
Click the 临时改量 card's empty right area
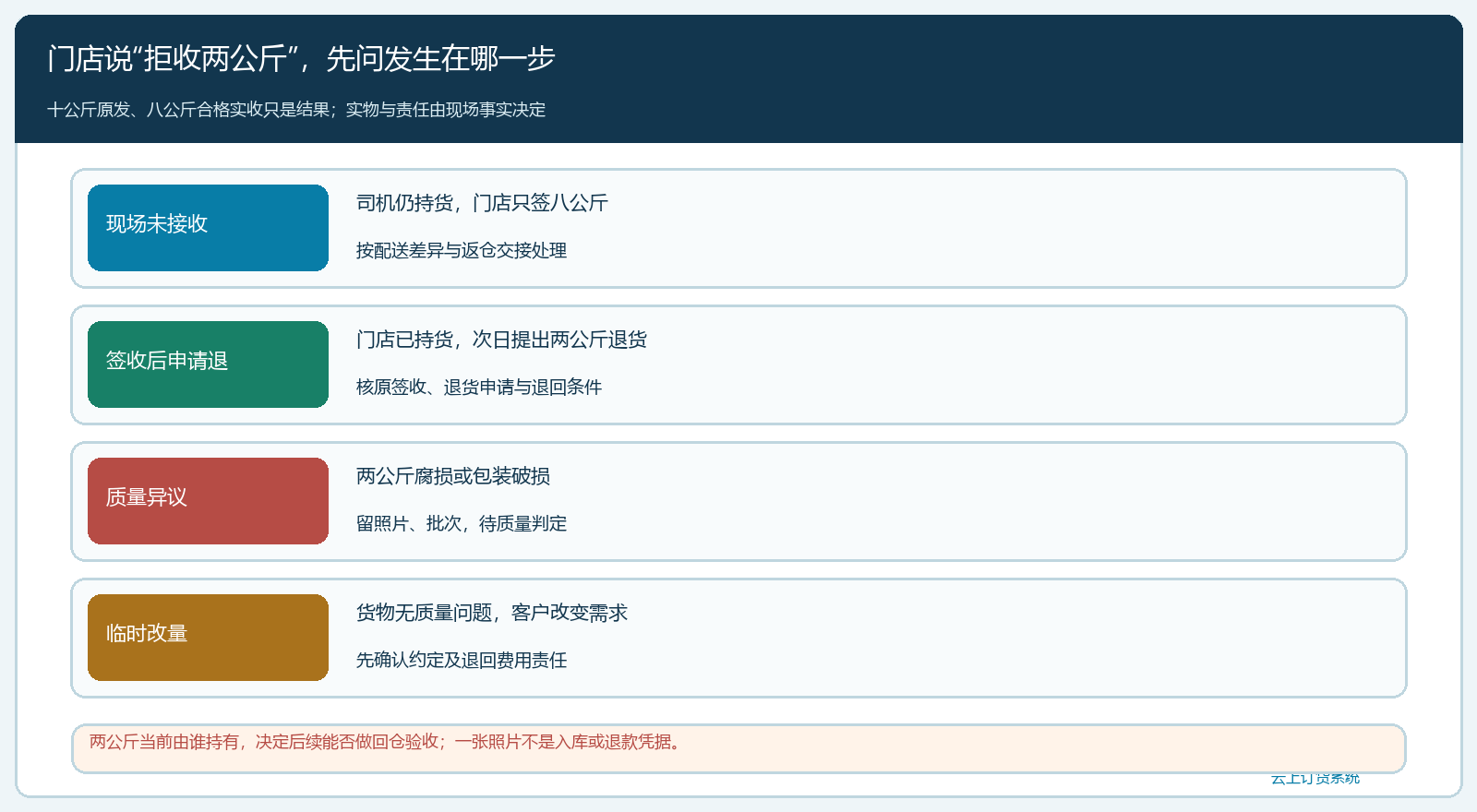pyautogui.click(x=1015, y=638)
